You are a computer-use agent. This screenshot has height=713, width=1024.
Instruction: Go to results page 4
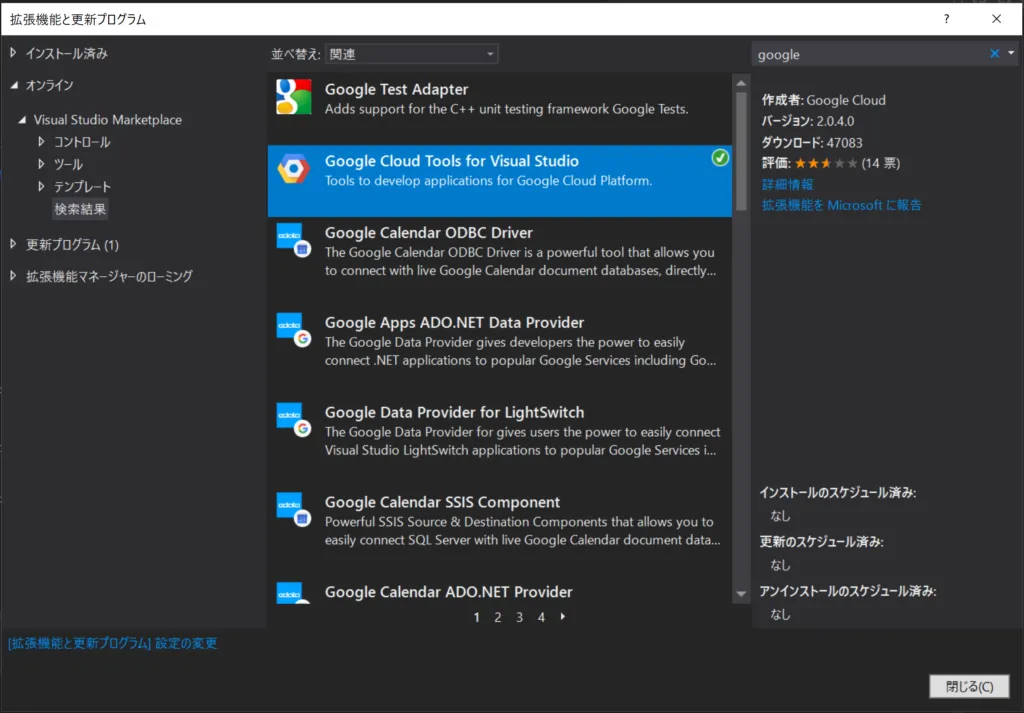coord(541,617)
